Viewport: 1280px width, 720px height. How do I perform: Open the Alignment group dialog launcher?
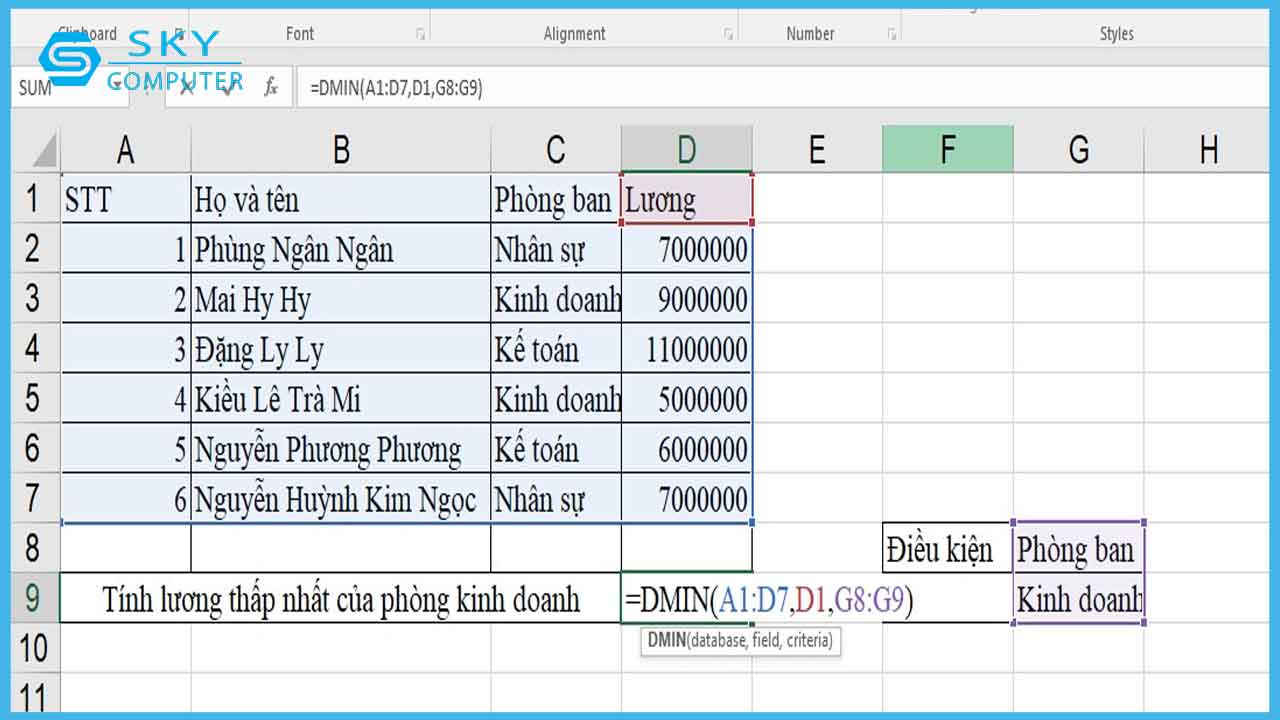click(728, 34)
